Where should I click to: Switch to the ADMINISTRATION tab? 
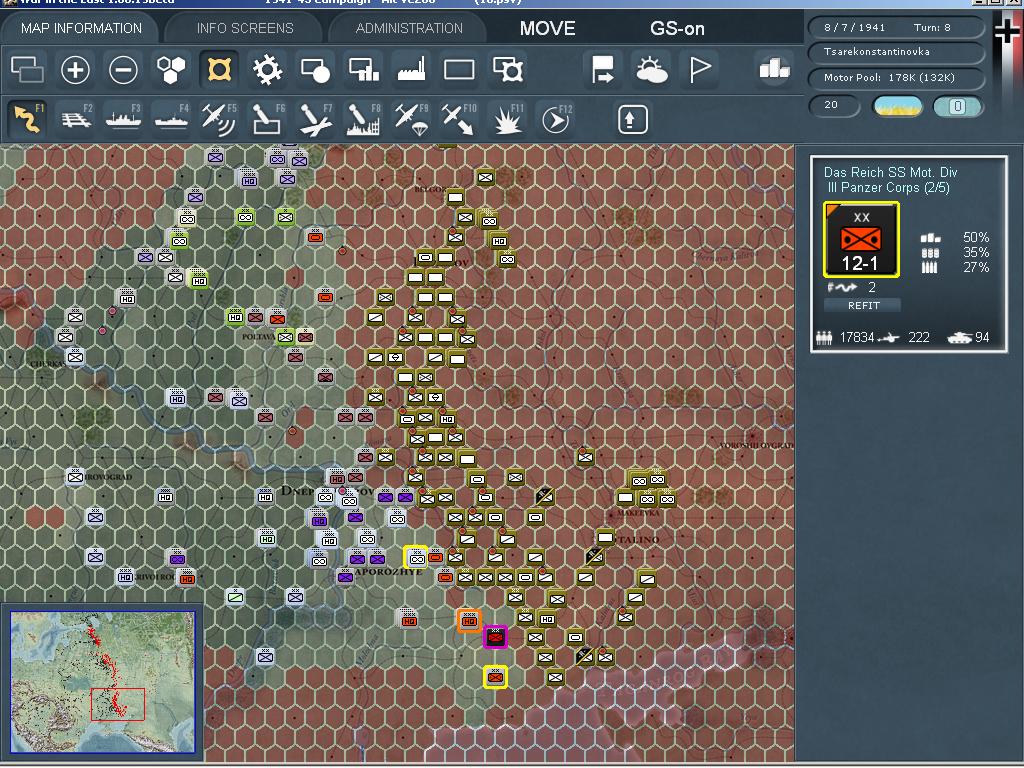click(409, 28)
